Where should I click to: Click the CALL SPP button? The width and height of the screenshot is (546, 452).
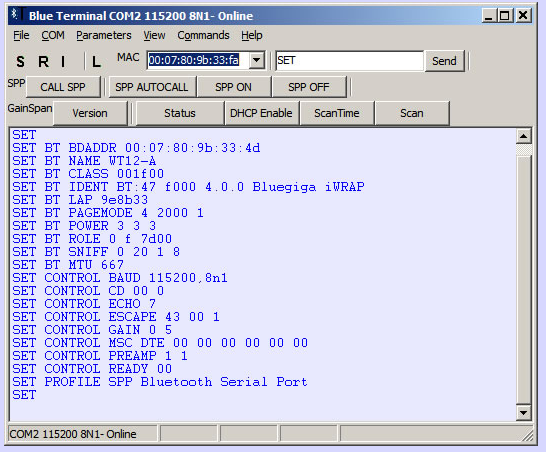click(x=63, y=87)
